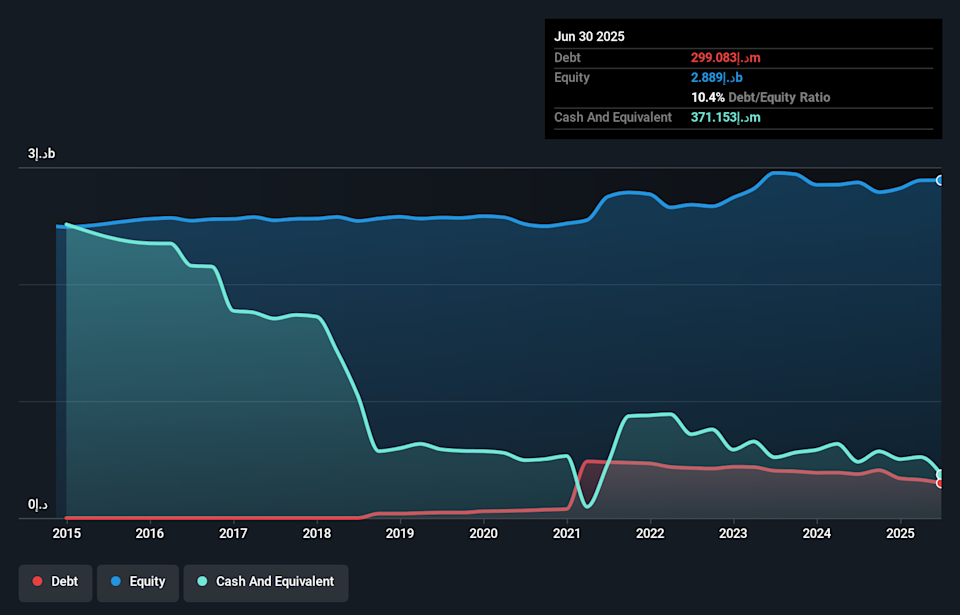The width and height of the screenshot is (960, 615).
Task: Select the 2018 x-axis label
Action: point(317,534)
